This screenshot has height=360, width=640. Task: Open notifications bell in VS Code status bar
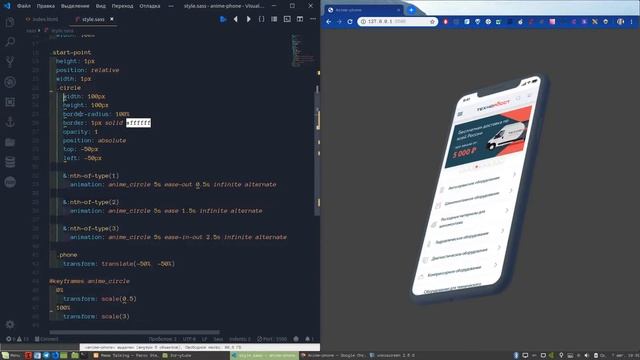(x=308, y=339)
